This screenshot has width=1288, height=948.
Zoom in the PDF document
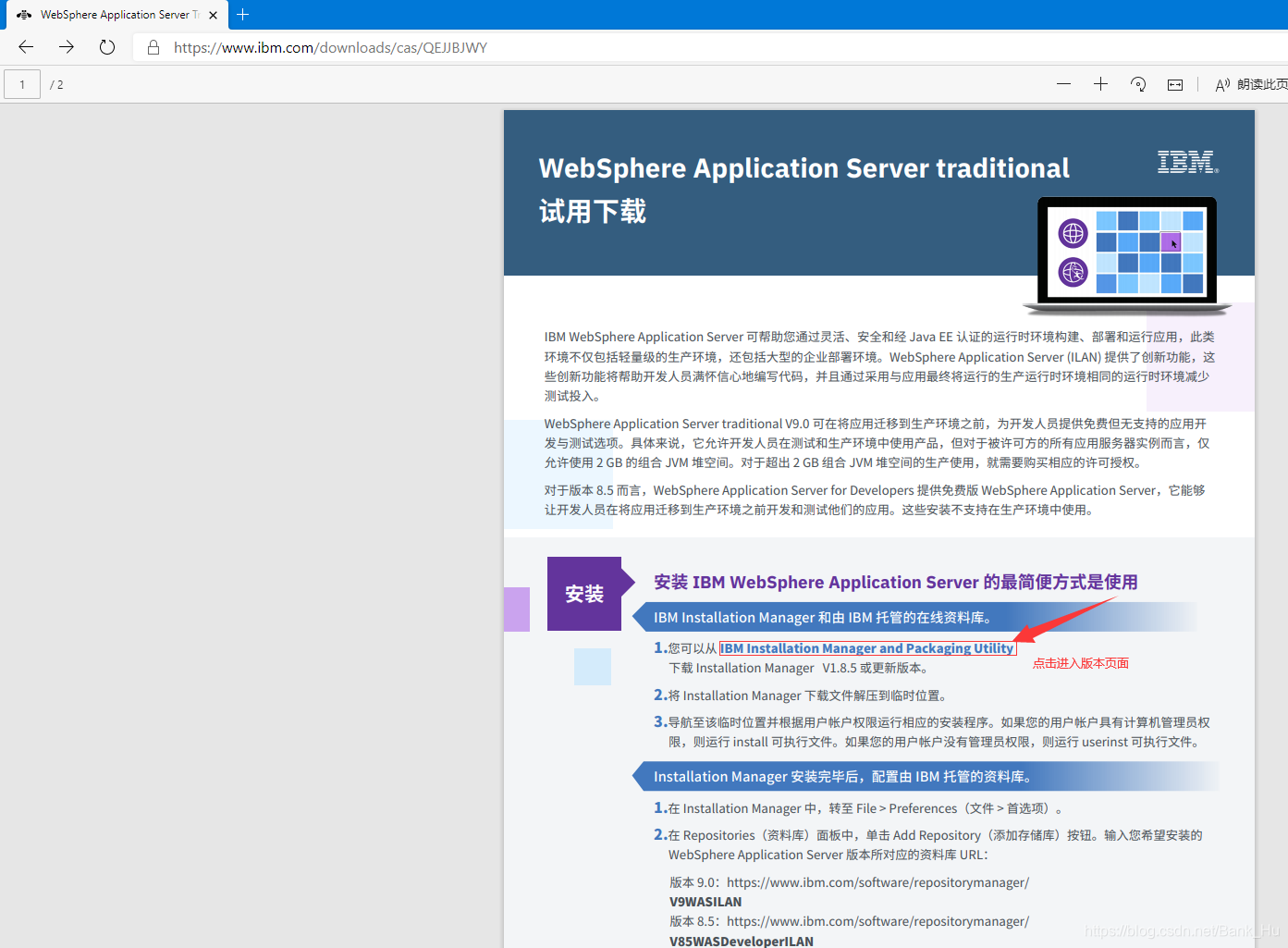(x=1100, y=84)
